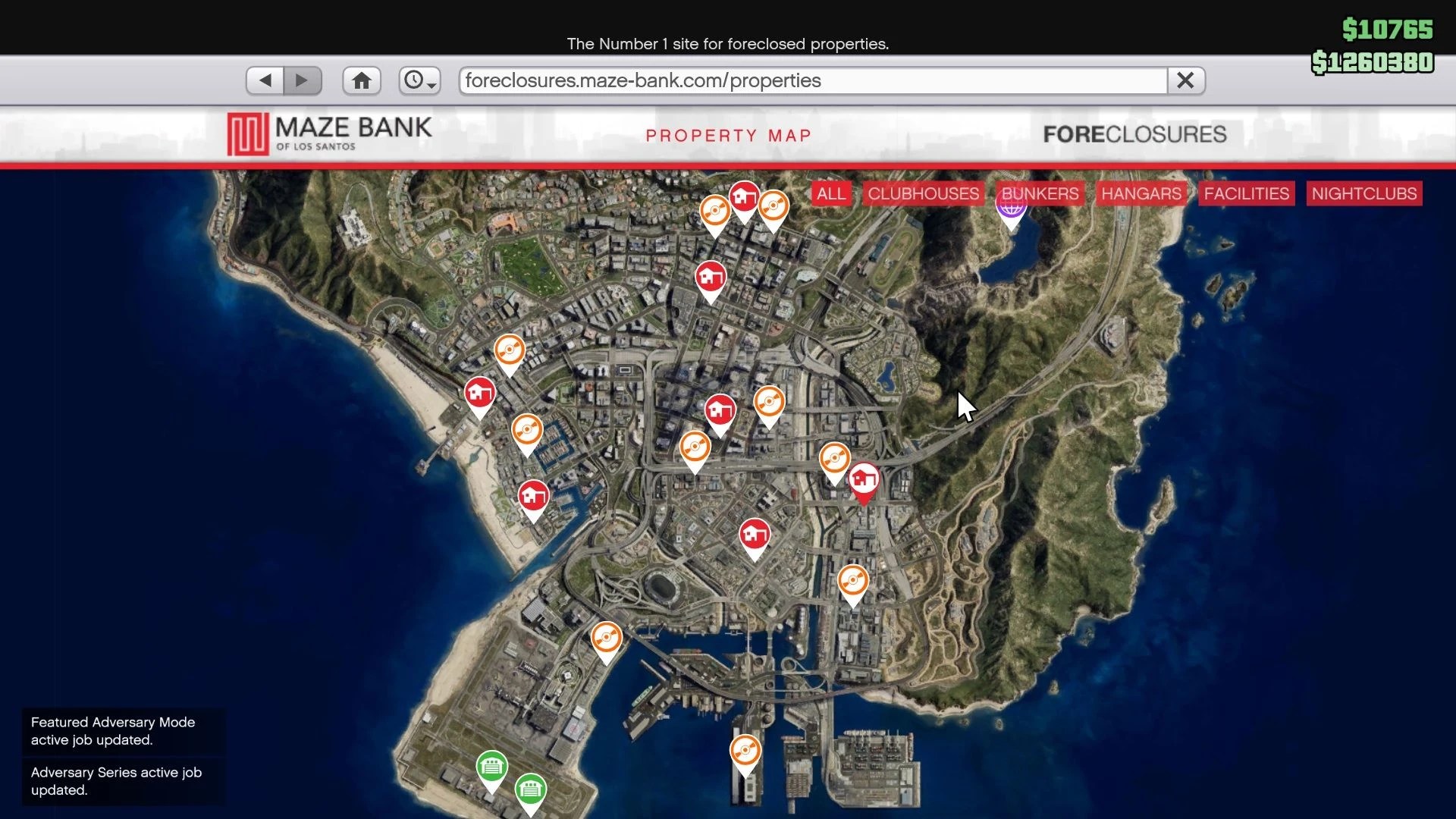1456x819 pixels.
Task: Filter the map by HANGARS
Action: tap(1141, 193)
